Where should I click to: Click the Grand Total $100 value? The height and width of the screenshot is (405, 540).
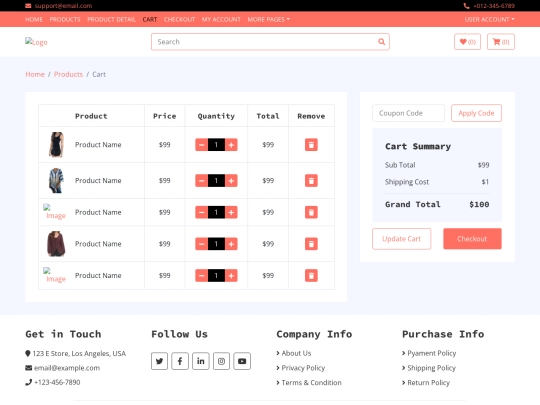coord(479,205)
